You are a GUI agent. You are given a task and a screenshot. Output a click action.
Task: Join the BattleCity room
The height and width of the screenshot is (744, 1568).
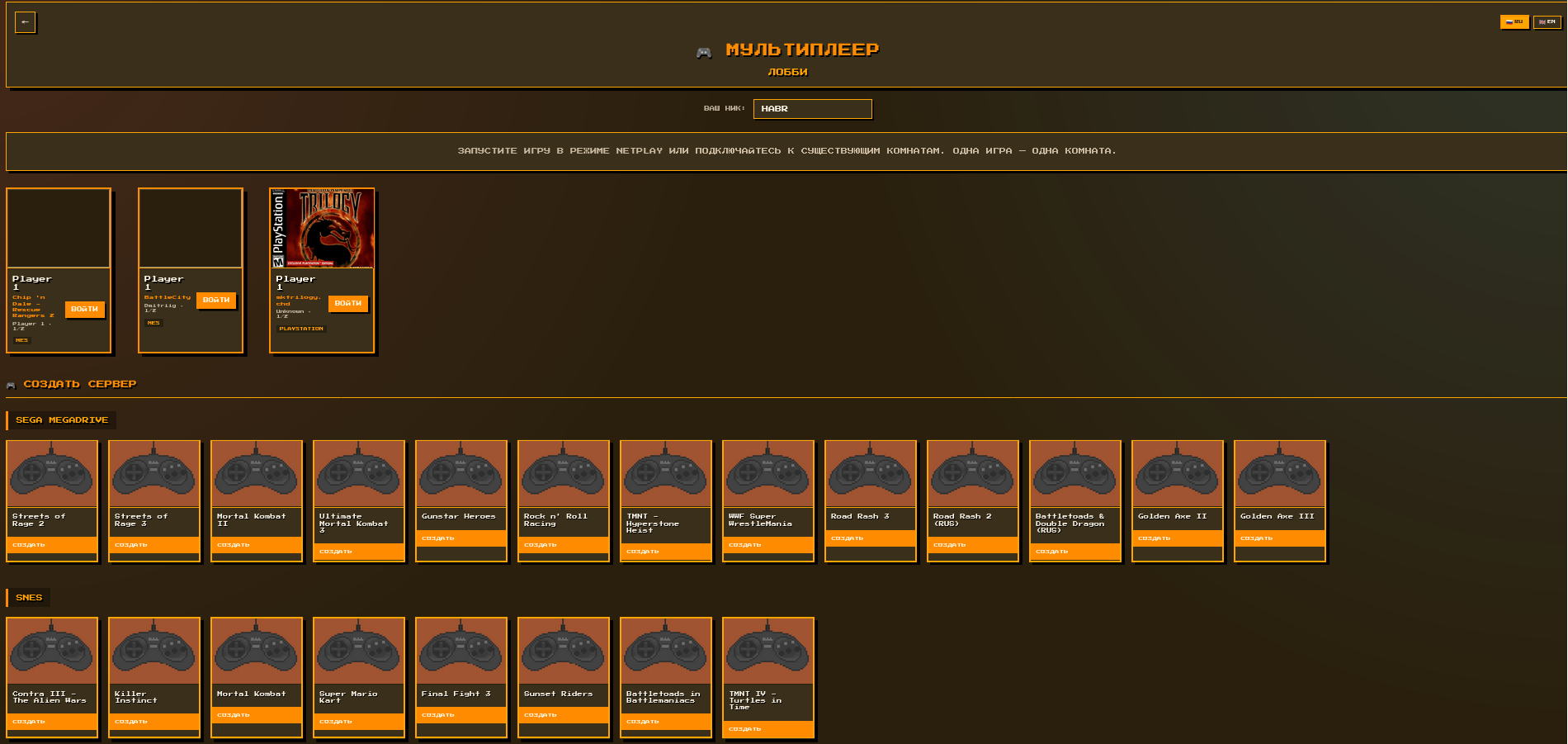click(x=216, y=300)
